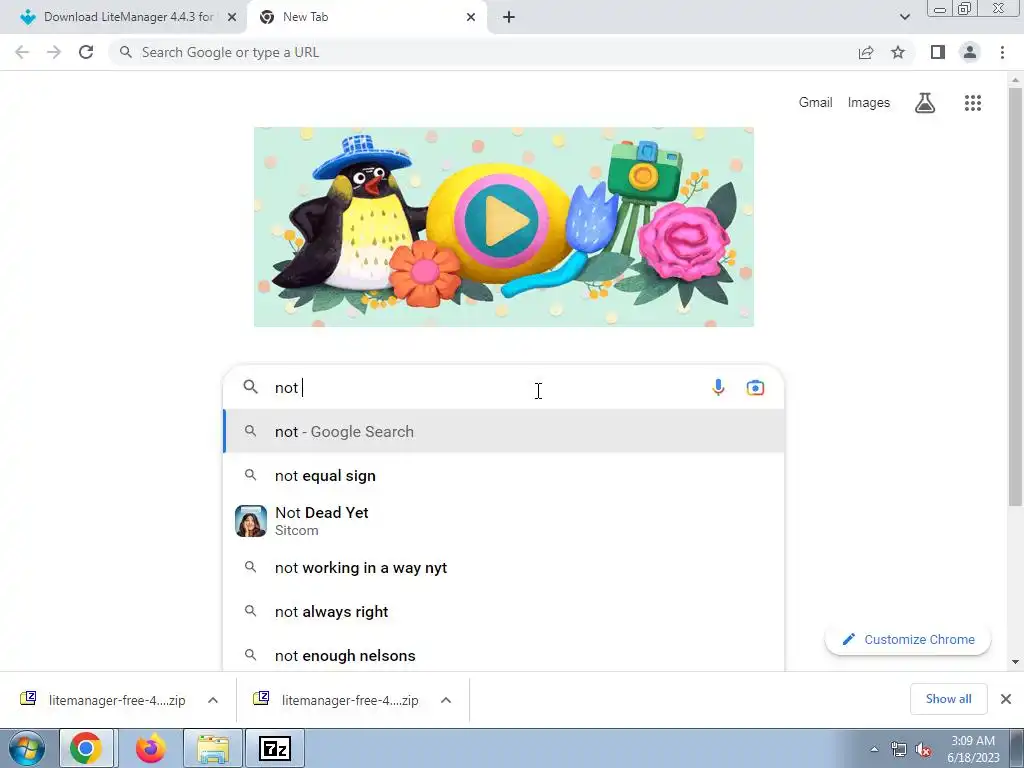
Task: Click the muted volume tray icon
Action: tap(923, 750)
